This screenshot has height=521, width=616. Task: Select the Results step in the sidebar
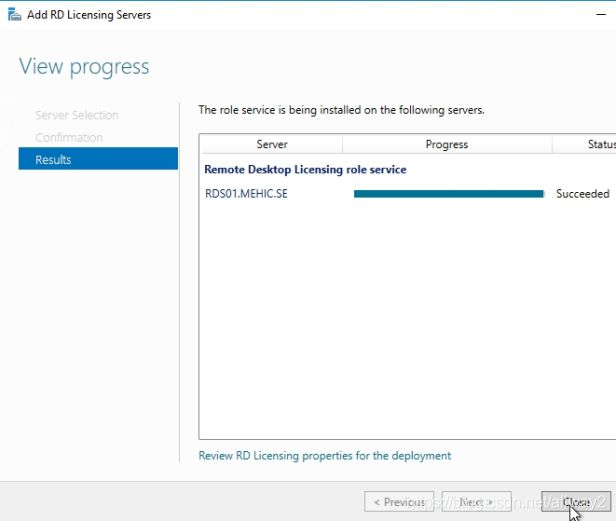(x=98, y=159)
